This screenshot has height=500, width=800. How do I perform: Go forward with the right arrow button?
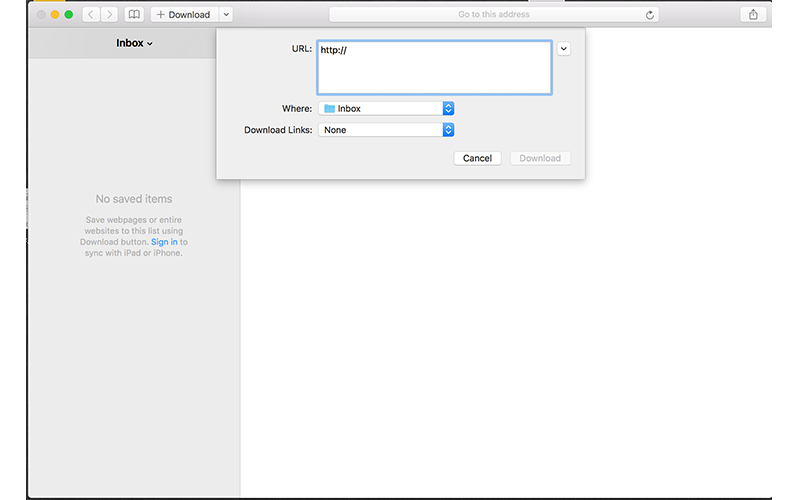click(109, 15)
